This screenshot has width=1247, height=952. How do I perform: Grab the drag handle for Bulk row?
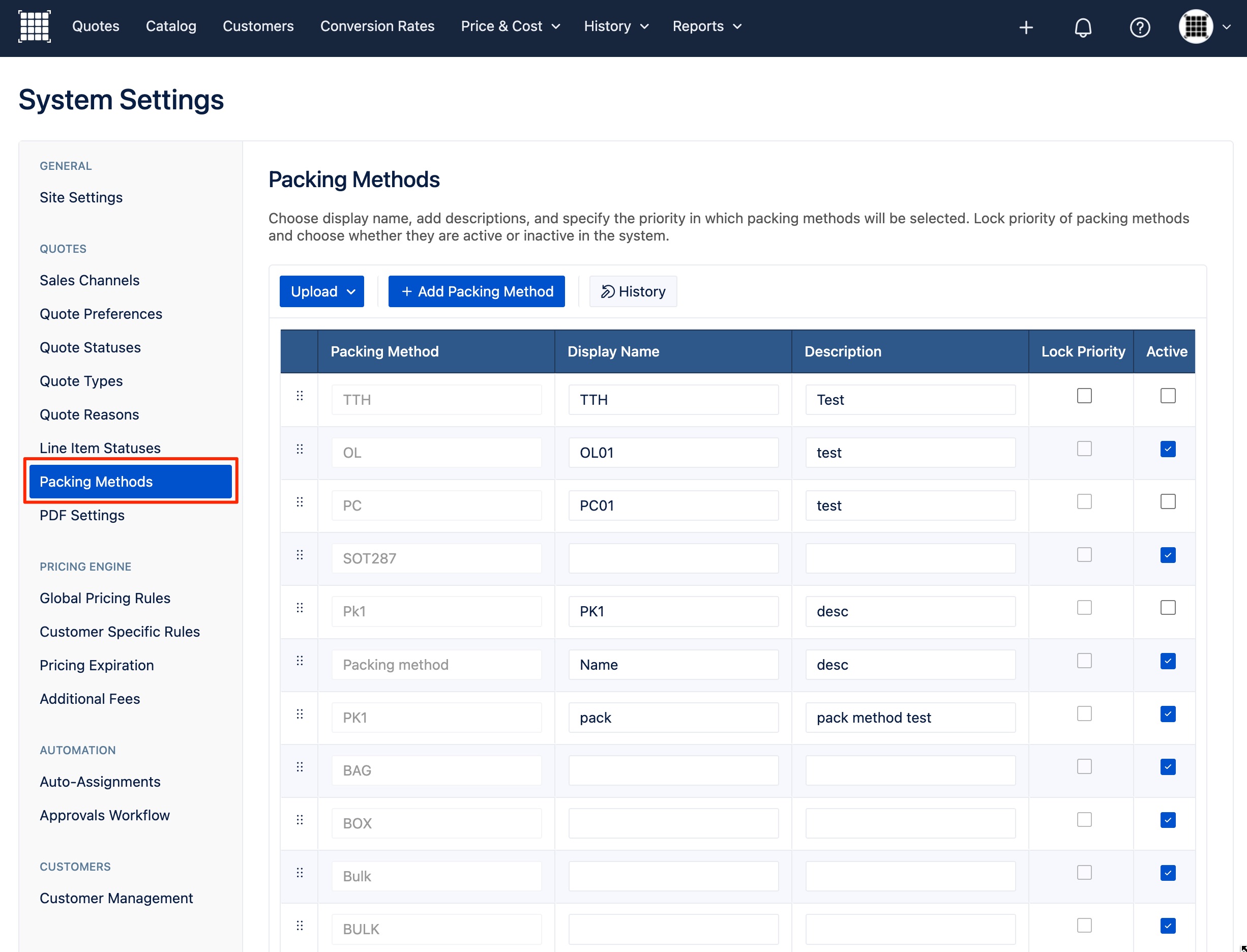click(300, 873)
